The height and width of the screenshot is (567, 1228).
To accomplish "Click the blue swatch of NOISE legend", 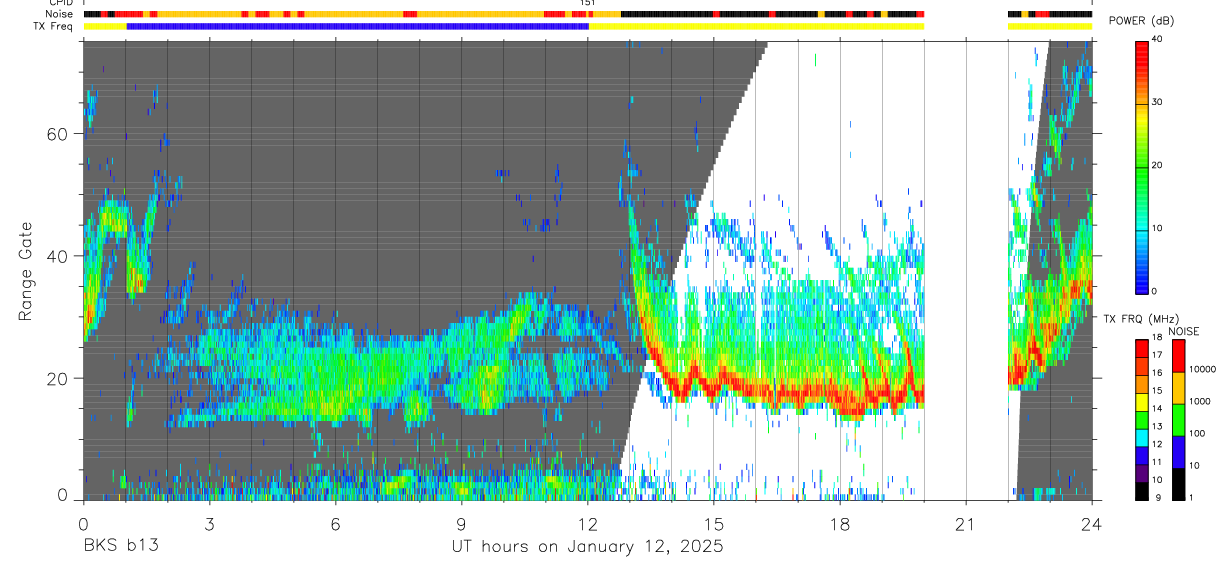I will tap(1177, 451).
